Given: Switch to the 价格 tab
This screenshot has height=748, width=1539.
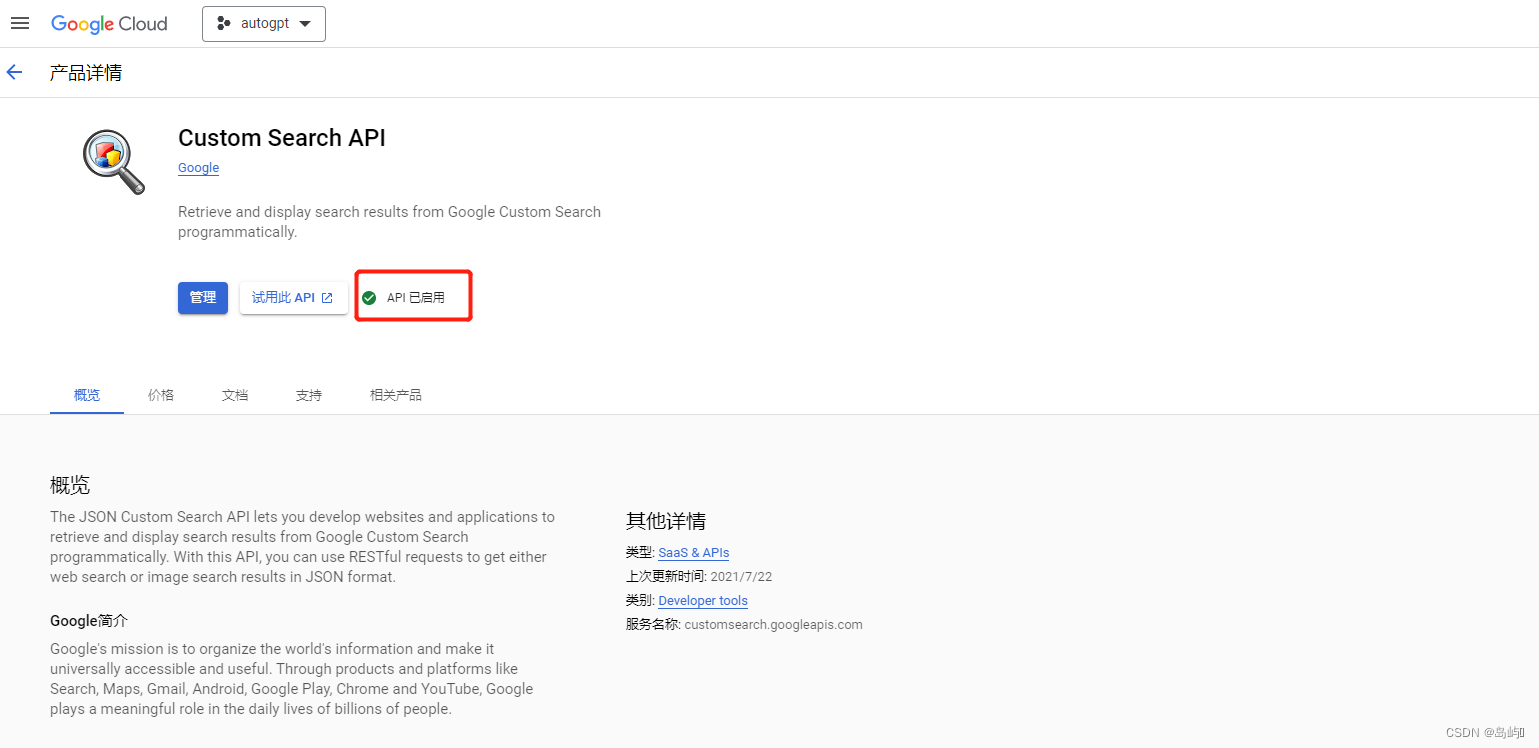Looking at the screenshot, I should pos(161,395).
